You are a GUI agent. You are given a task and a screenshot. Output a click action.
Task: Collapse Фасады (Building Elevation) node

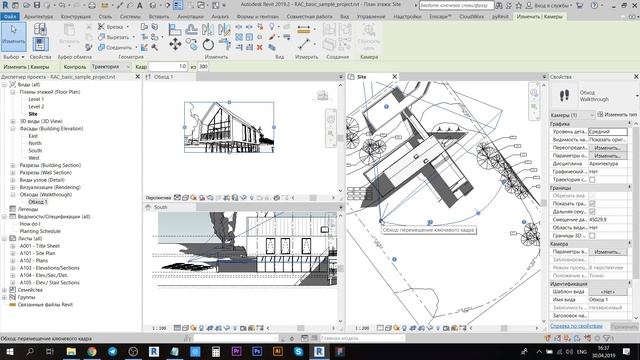pos(13,129)
